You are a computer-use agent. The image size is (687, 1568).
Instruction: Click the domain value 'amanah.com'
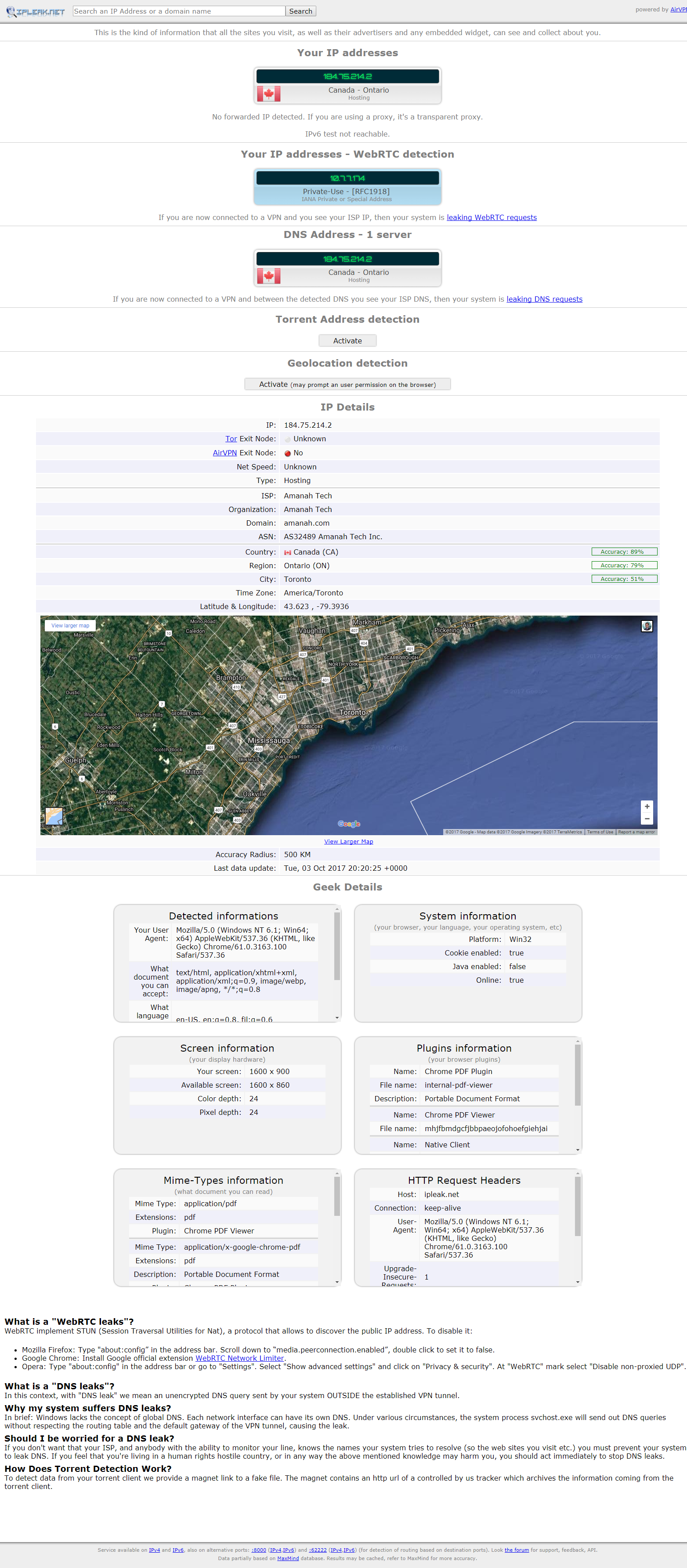pyautogui.click(x=306, y=523)
